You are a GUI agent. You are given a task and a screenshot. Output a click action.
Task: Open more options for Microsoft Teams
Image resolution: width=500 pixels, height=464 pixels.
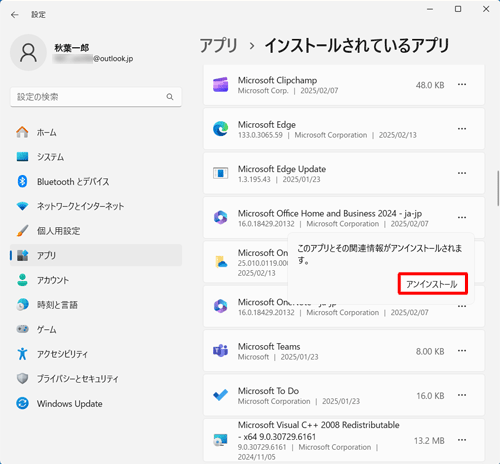click(x=462, y=351)
